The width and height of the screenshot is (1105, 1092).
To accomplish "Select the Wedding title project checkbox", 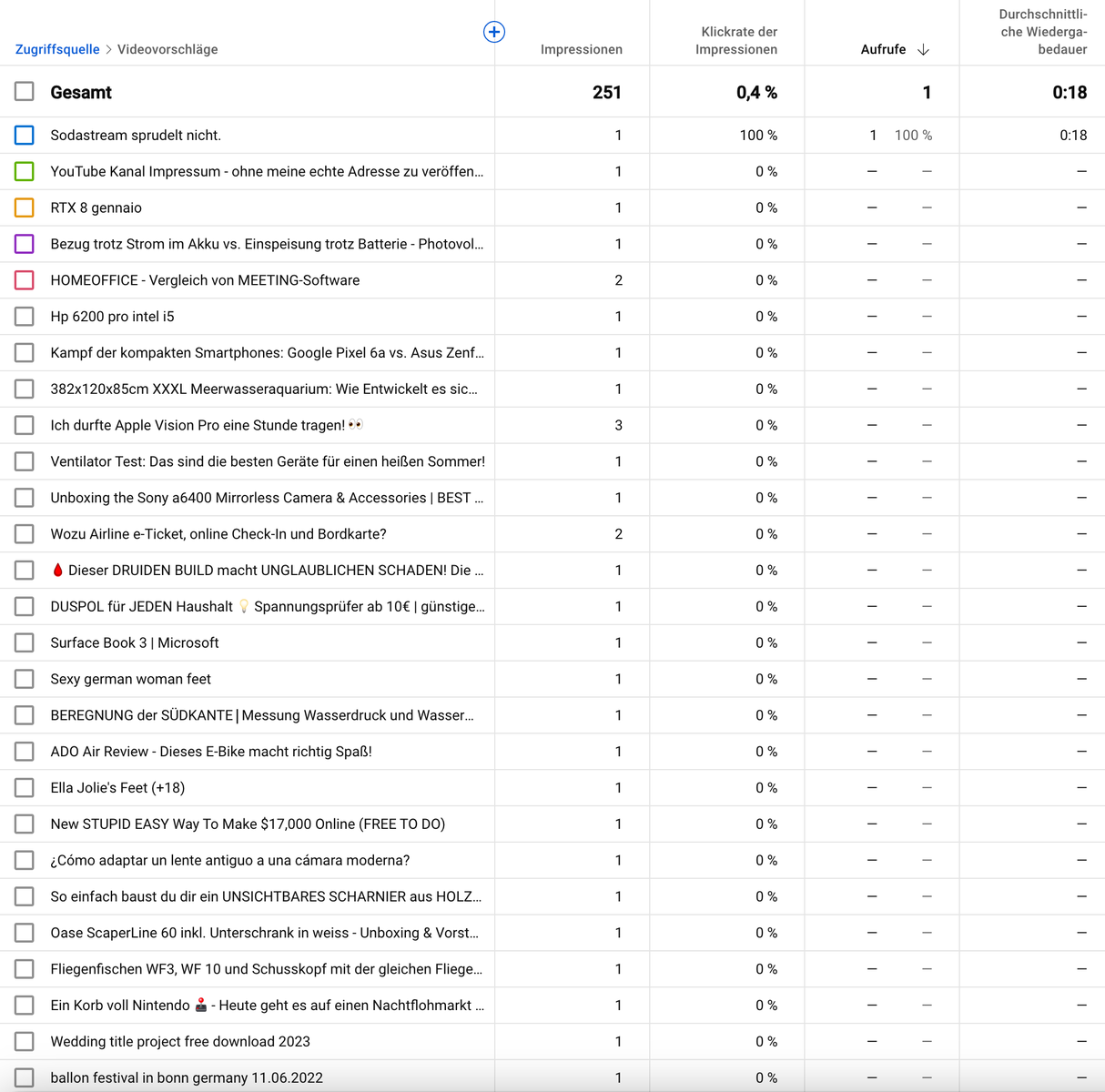I will tap(25, 1041).
